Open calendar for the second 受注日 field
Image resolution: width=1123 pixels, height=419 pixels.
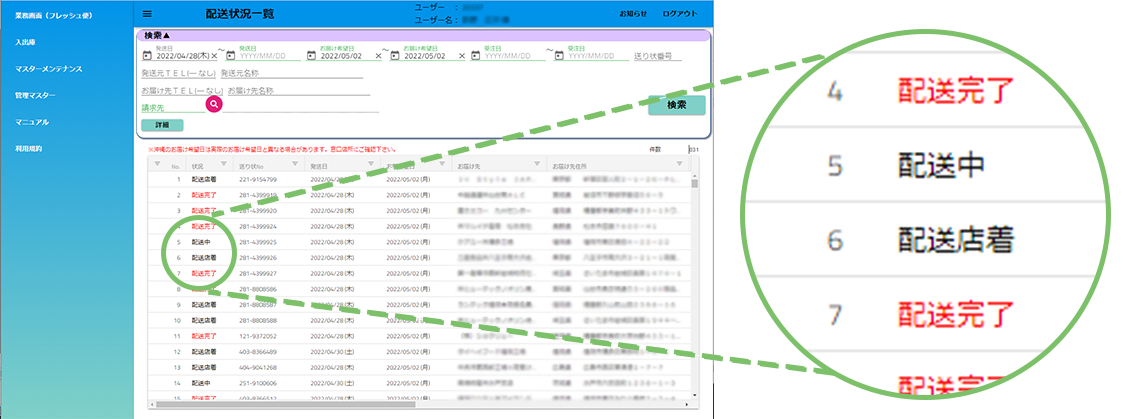tap(559, 55)
